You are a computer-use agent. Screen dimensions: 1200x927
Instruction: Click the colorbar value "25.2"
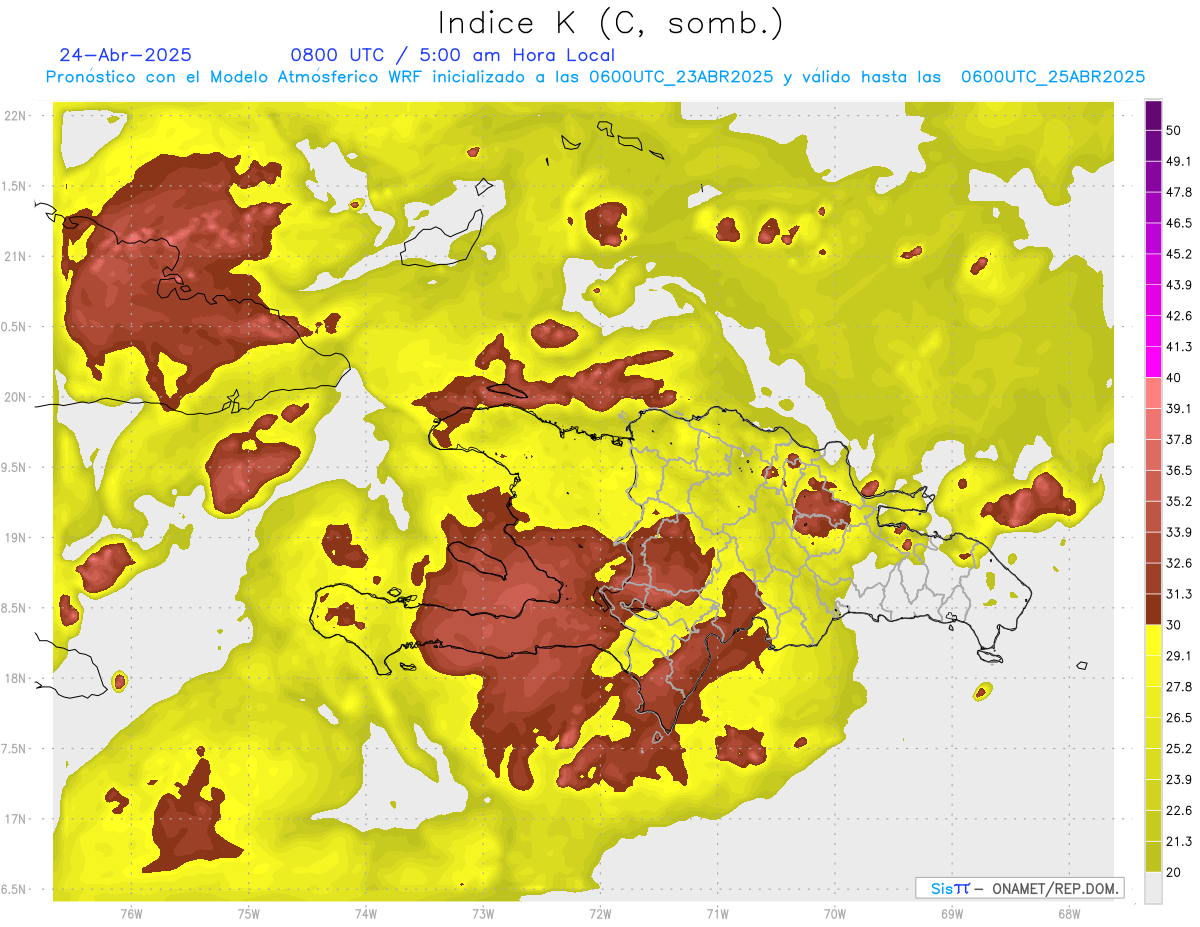tap(1179, 748)
